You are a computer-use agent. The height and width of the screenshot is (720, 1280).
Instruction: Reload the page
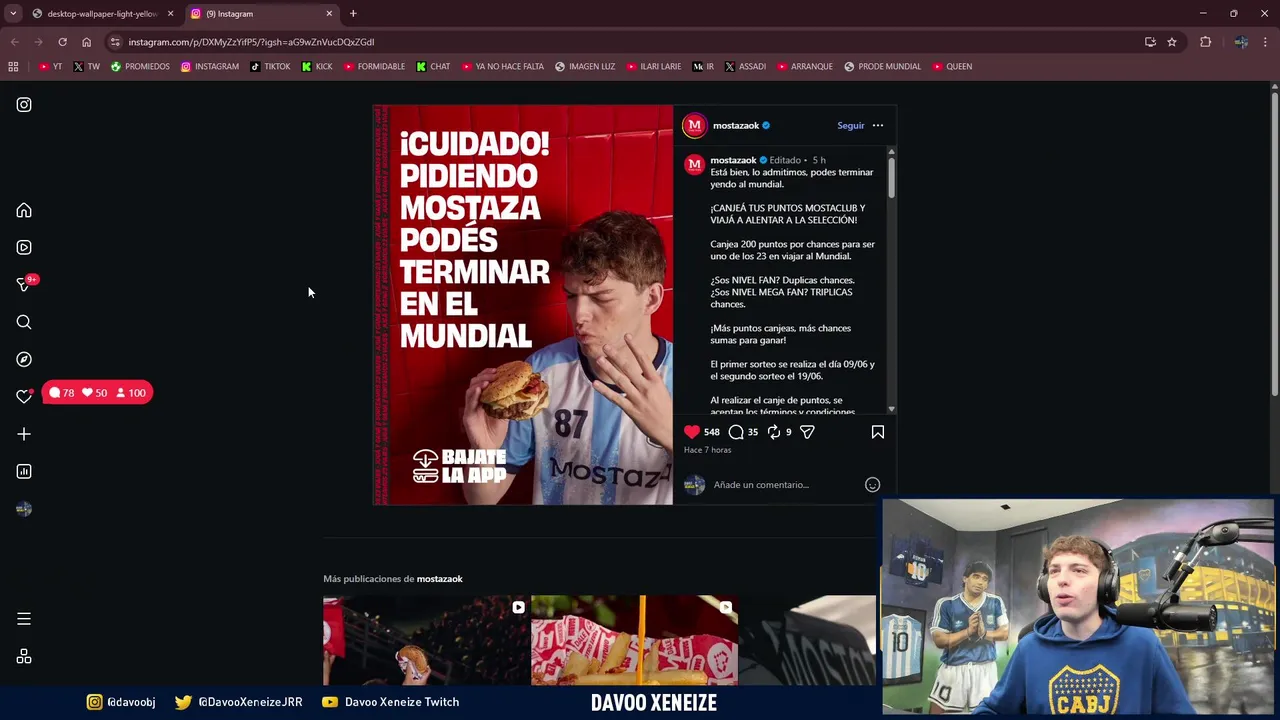(x=62, y=42)
